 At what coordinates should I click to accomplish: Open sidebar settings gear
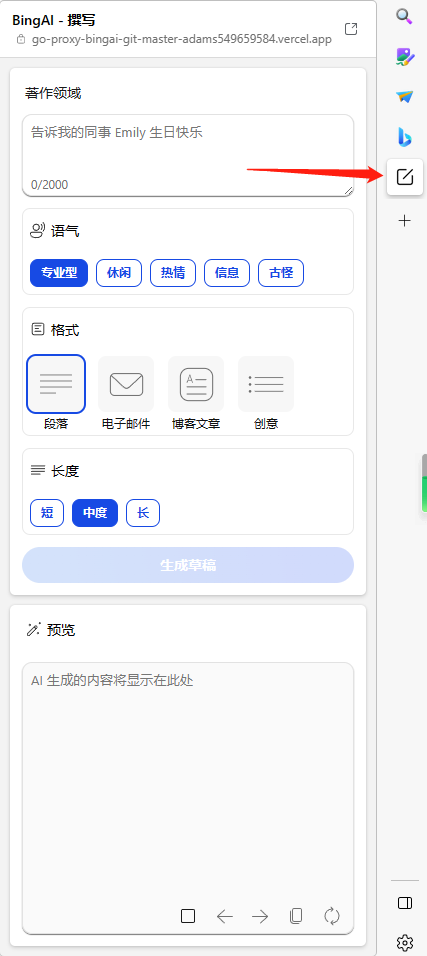[404, 943]
